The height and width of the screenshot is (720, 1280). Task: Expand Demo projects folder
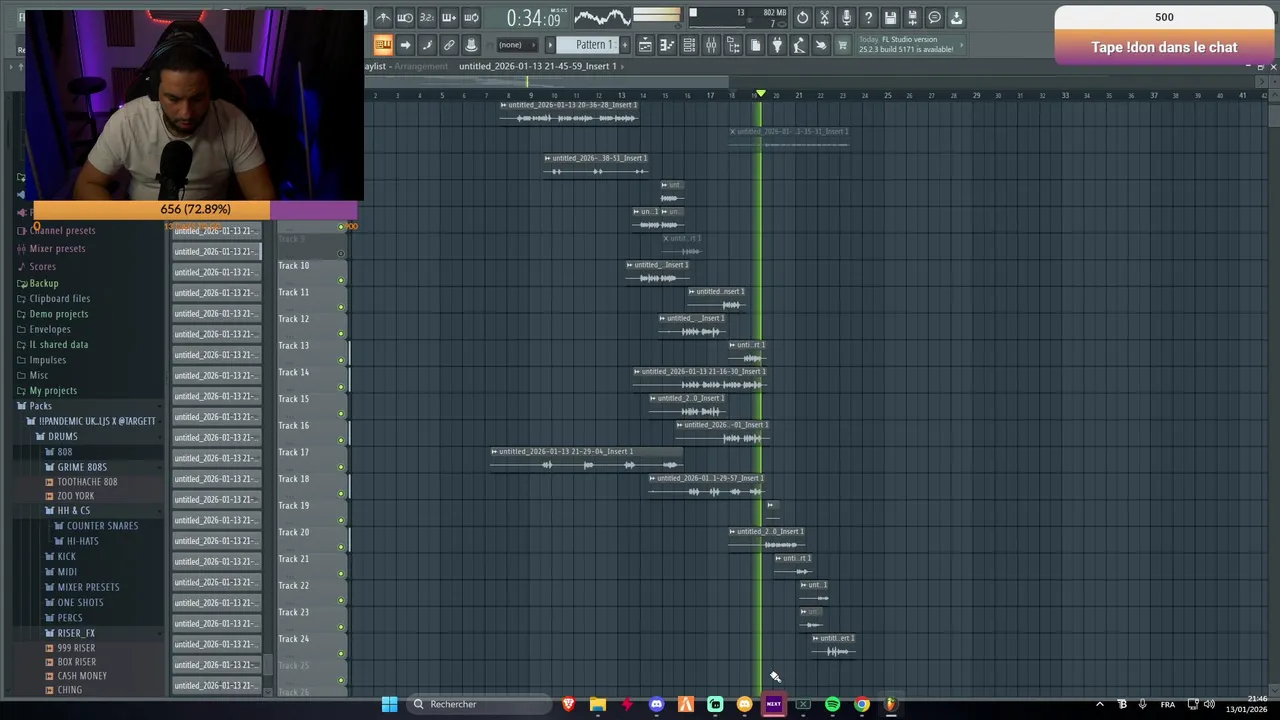point(58,314)
